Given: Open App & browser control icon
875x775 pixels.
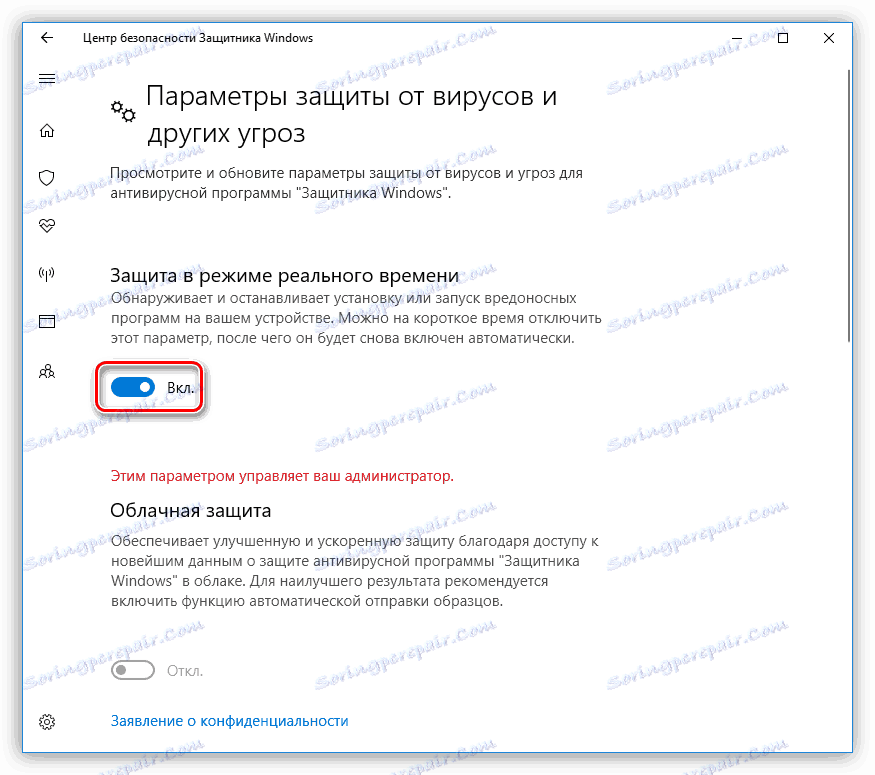Looking at the screenshot, I should point(46,320).
